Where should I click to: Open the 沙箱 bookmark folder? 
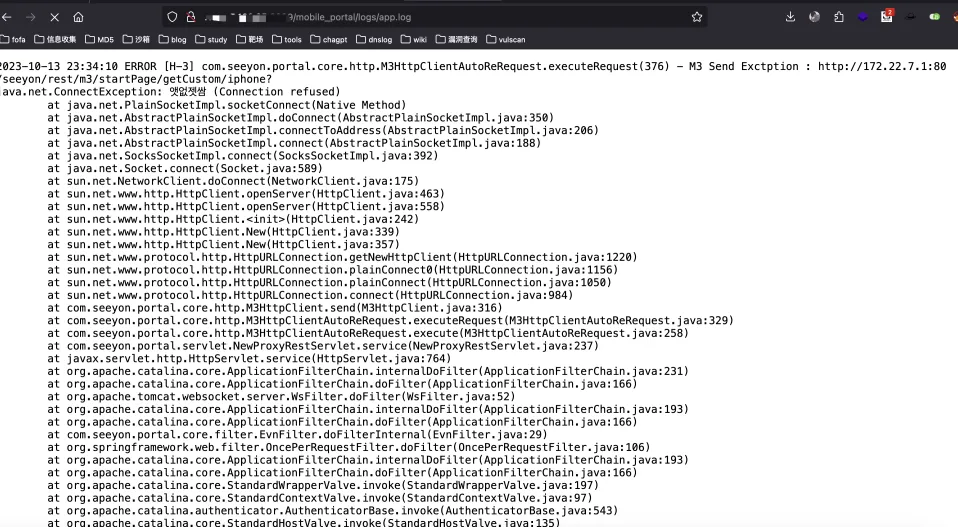pos(136,40)
